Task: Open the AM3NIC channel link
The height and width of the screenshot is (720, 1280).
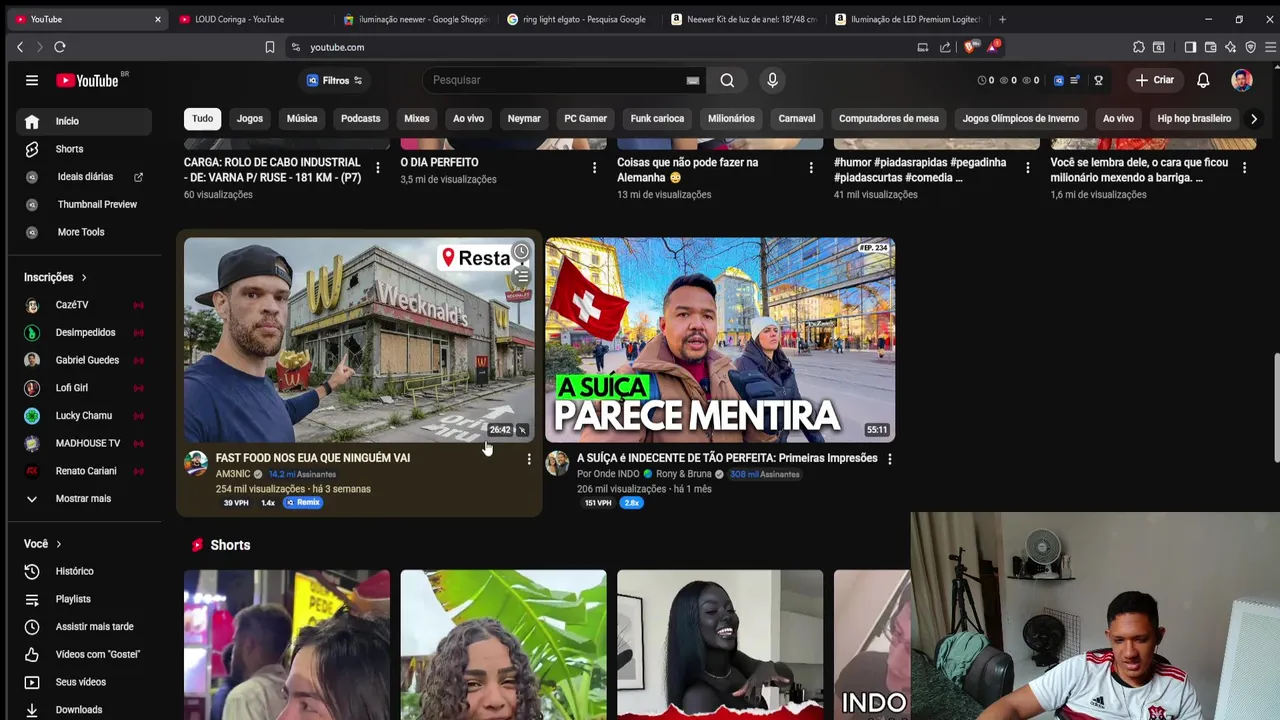Action: tap(233, 474)
